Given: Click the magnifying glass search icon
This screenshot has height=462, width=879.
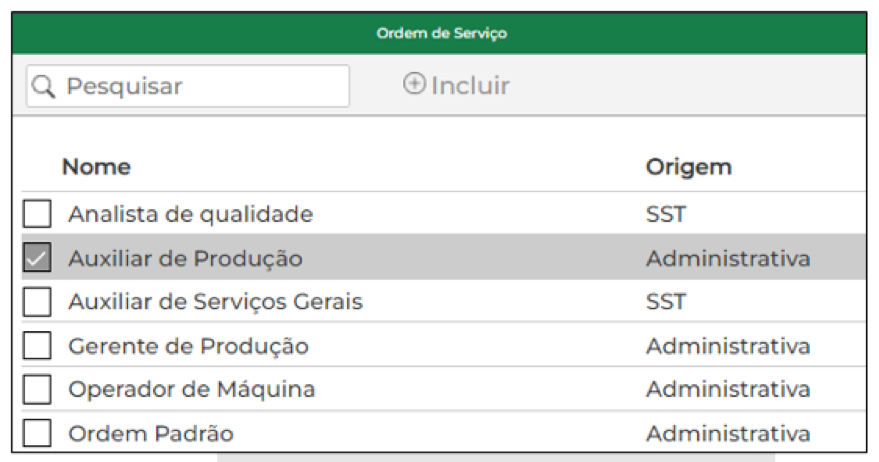Looking at the screenshot, I should pyautogui.click(x=43, y=86).
